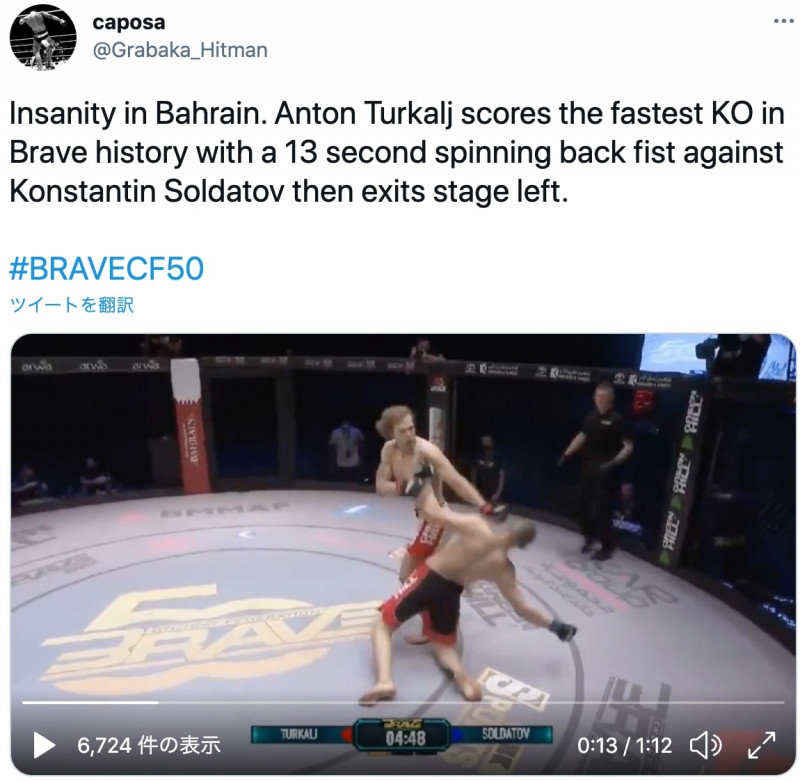Click the 04:48 round clock overlay
The image size is (800, 782).
[405, 738]
